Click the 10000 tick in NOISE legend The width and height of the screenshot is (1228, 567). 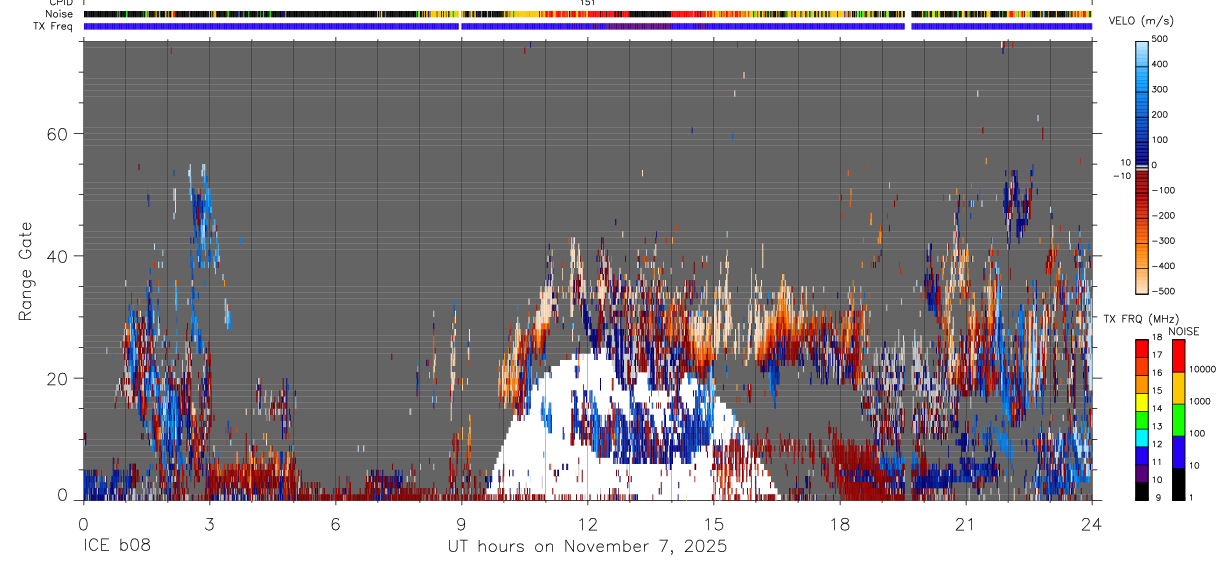tap(1201, 369)
